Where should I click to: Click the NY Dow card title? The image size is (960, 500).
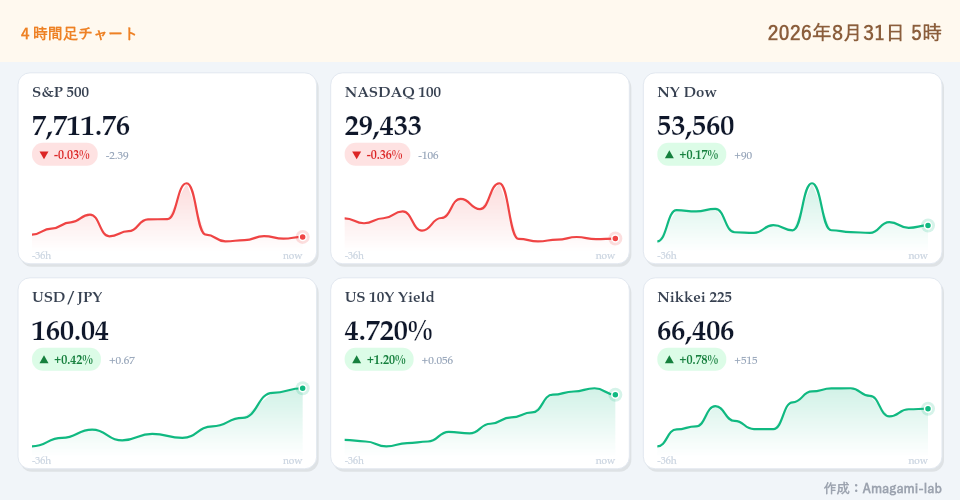(687, 92)
